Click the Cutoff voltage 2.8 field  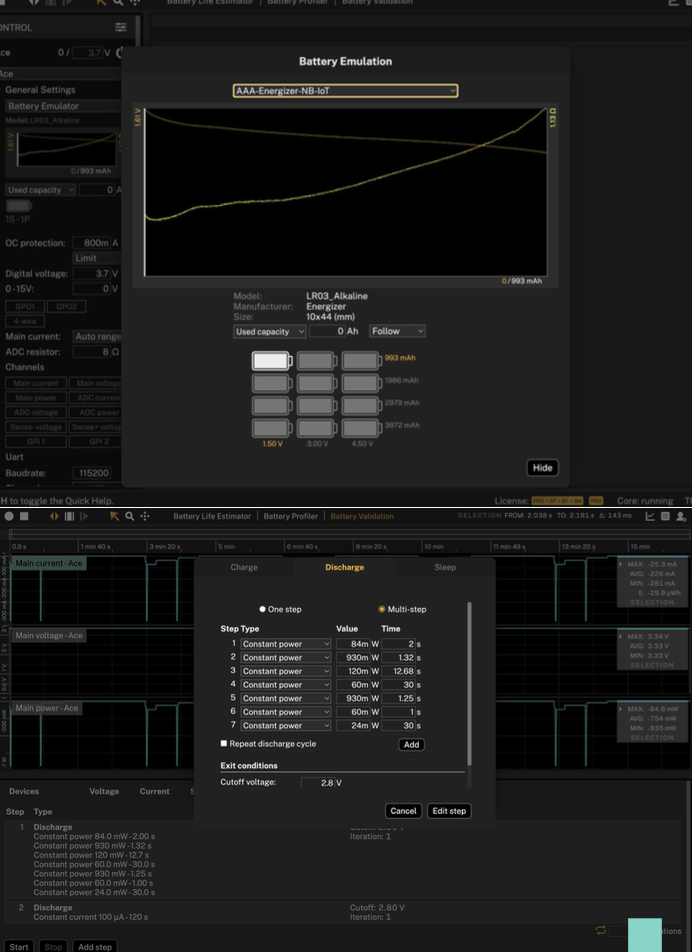318,783
